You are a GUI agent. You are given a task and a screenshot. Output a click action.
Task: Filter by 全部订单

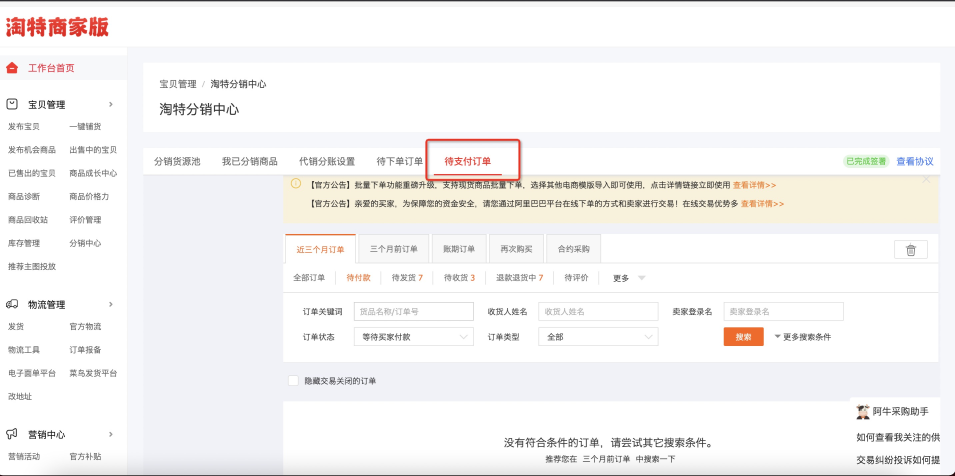[x=309, y=278]
